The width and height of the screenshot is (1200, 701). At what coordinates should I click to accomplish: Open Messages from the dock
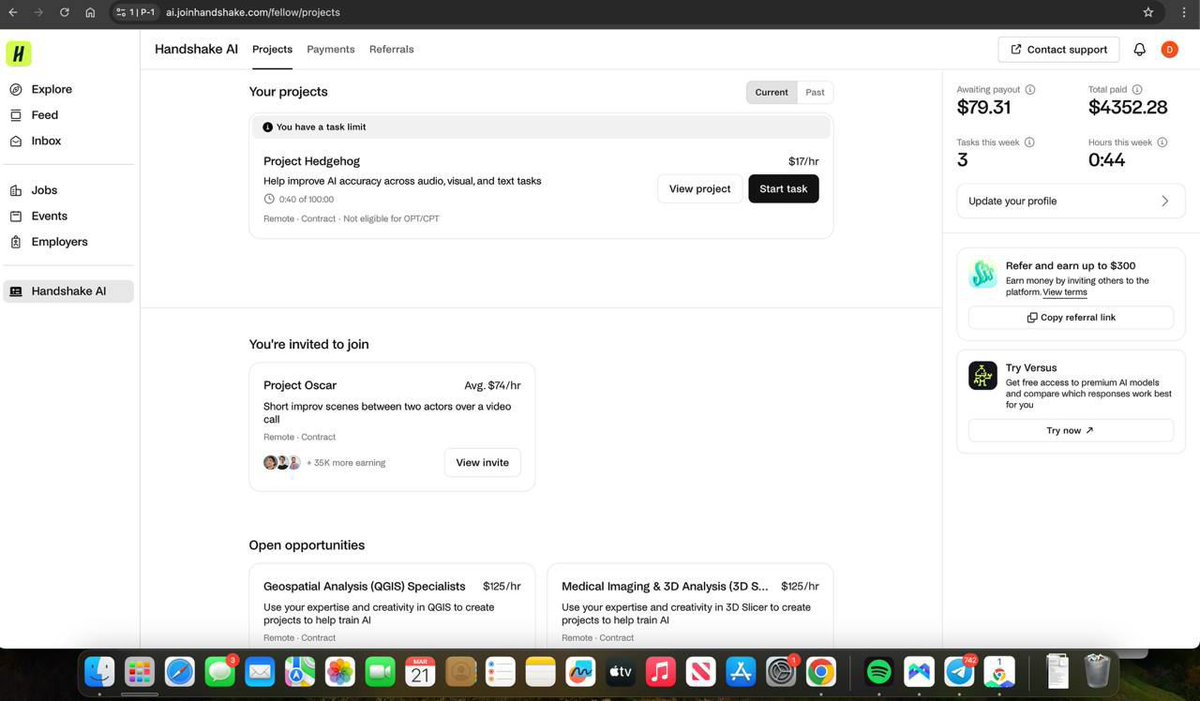tap(219, 671)
